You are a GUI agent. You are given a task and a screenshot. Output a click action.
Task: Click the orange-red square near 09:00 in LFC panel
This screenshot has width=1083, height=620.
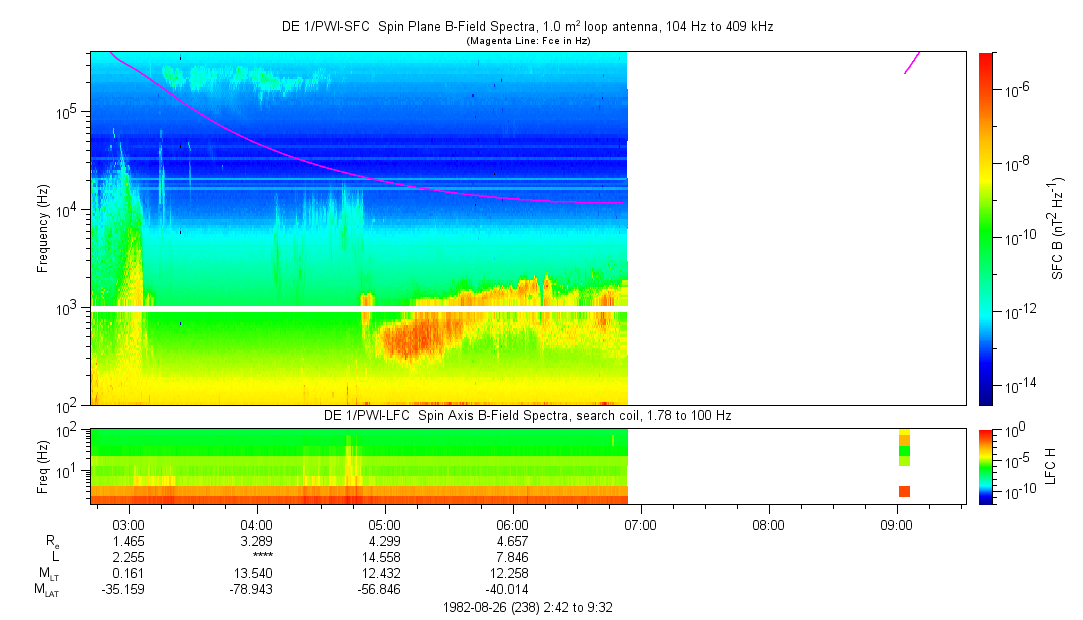coord(904,491)
